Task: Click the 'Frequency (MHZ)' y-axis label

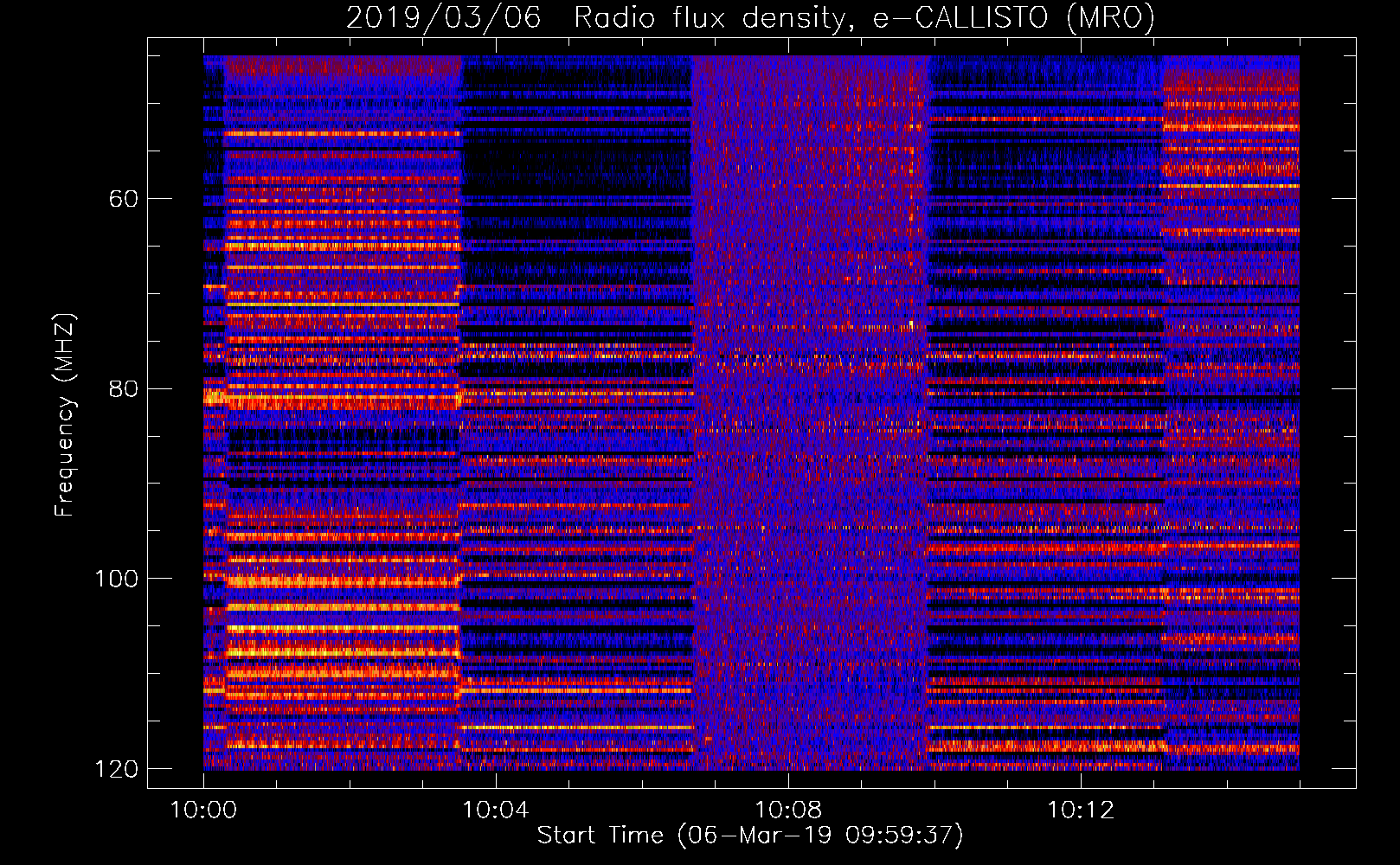Action: [x=64, y=415]
